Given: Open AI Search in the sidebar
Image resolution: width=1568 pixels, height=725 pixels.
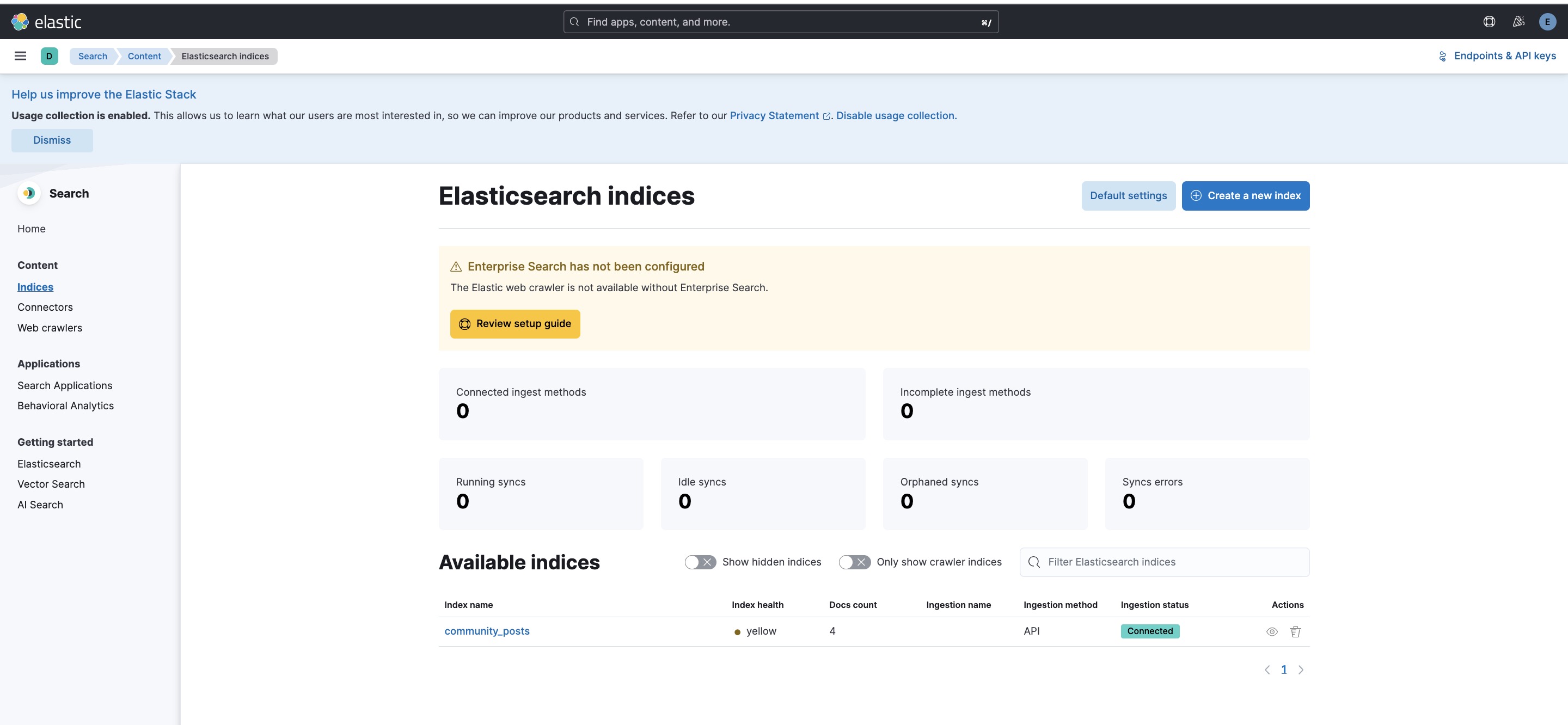Looking at the screenshot, I should click(x=40, y=505).
